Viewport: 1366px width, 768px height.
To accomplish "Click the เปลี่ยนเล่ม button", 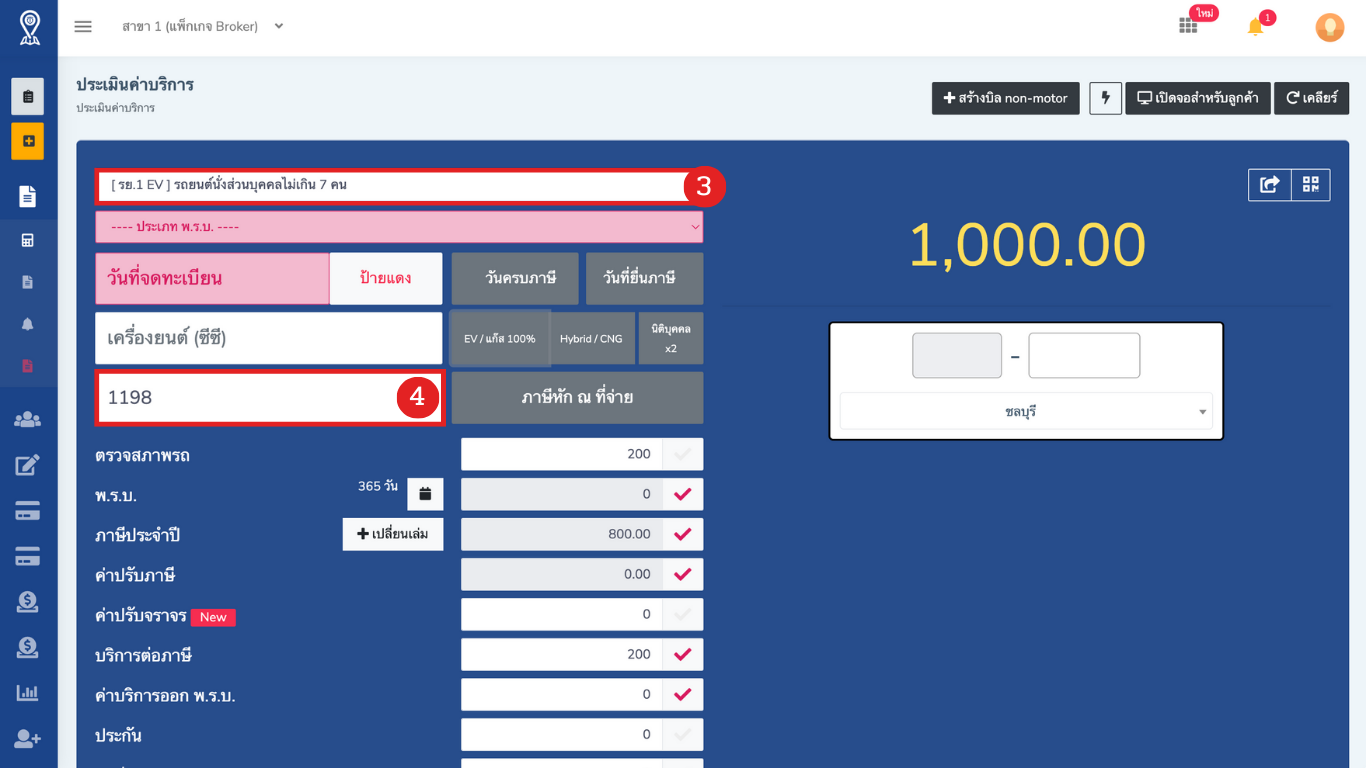I will pos(393,534).
